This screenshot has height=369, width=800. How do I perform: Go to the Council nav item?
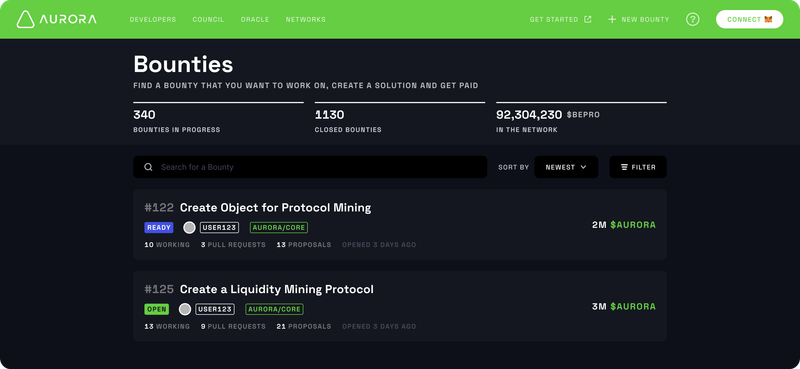point(208,19)
